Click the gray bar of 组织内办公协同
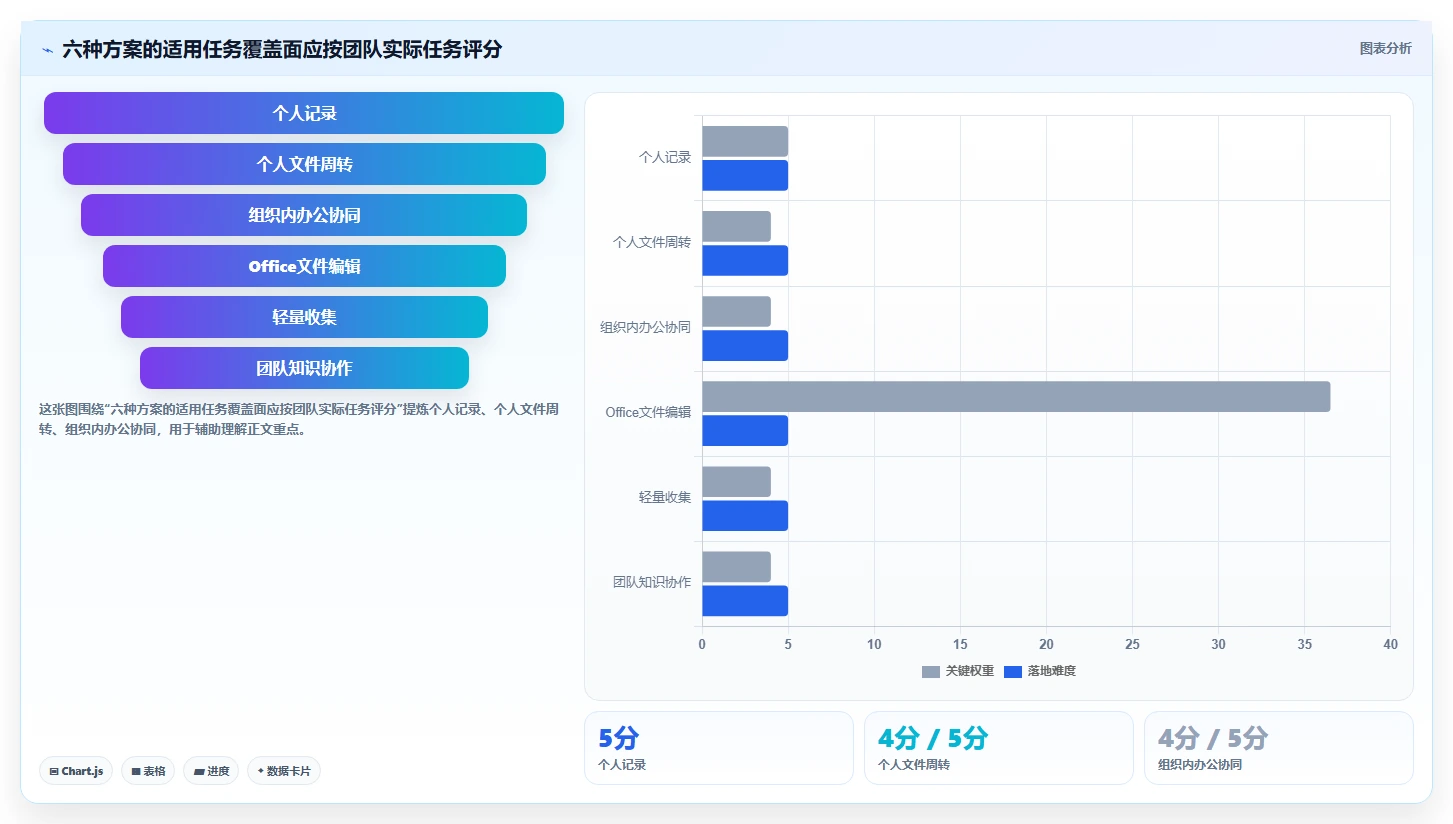Screen dimensions: 1453x824 (736, 311)
